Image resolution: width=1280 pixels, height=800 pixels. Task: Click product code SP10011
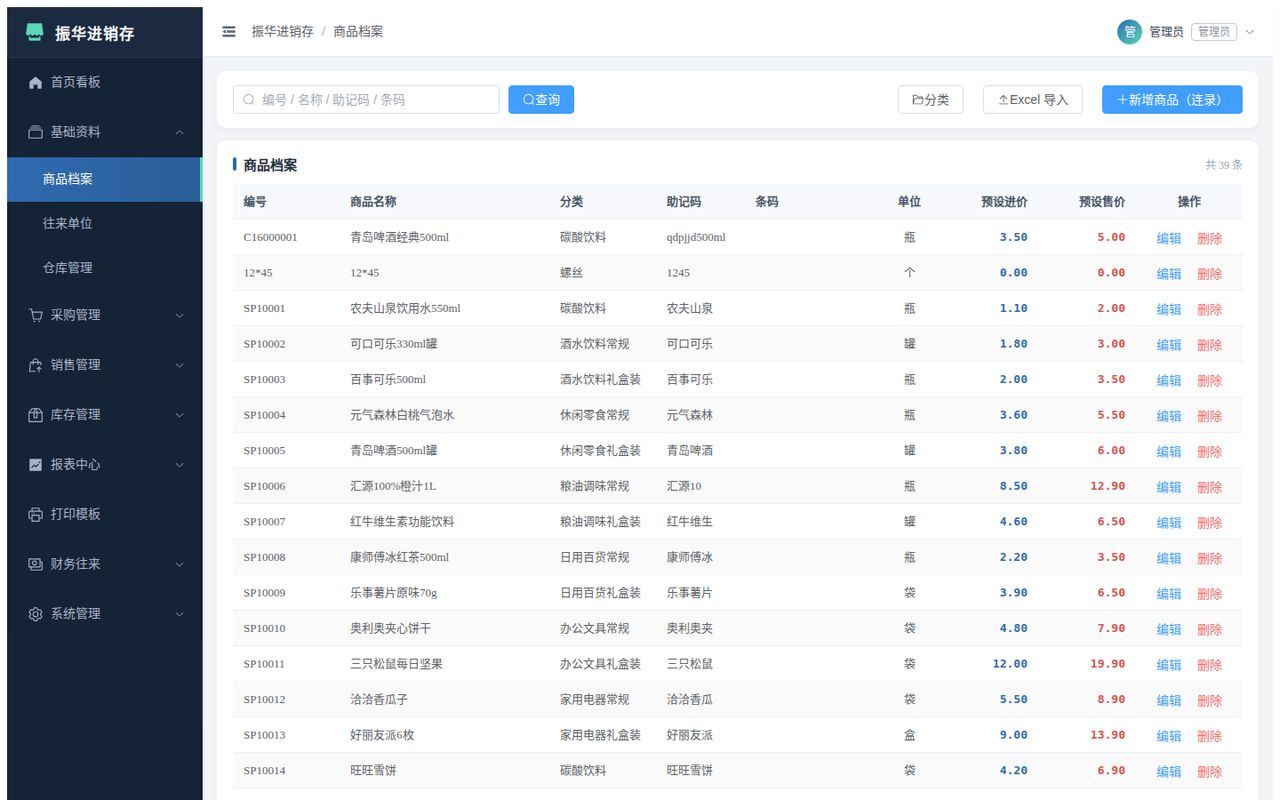(x=264, y=664)
